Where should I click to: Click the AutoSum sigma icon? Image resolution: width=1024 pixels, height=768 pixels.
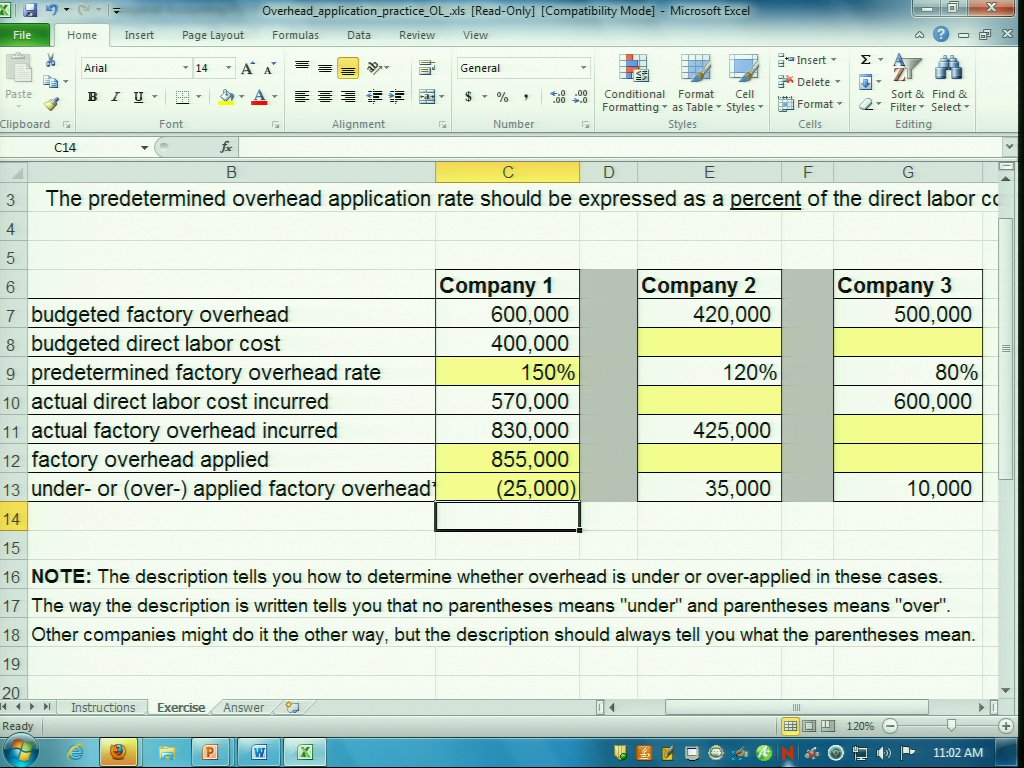[x=866, y=60]
